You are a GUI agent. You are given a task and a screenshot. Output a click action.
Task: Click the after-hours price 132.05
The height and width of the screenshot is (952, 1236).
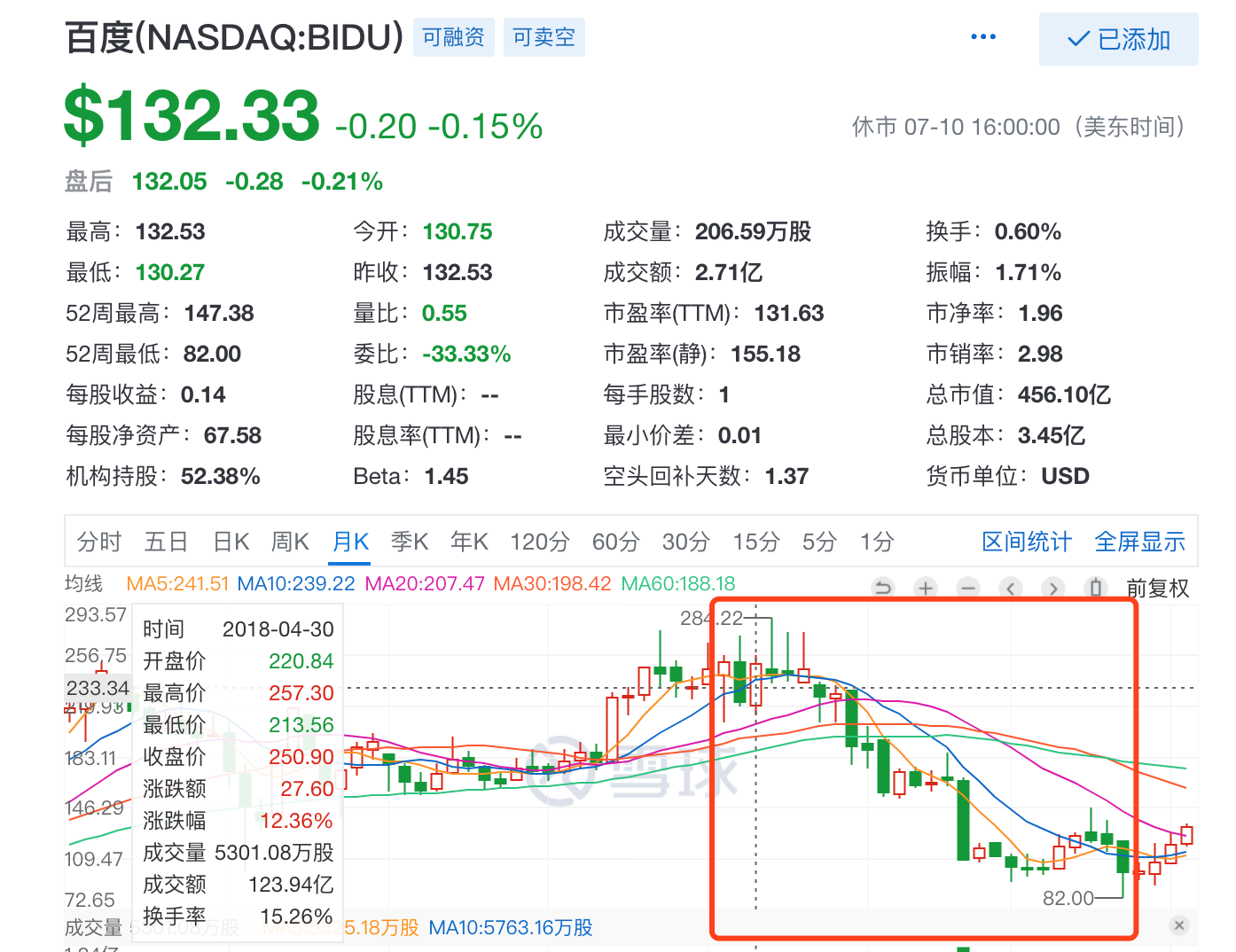[x=169, y=182]
